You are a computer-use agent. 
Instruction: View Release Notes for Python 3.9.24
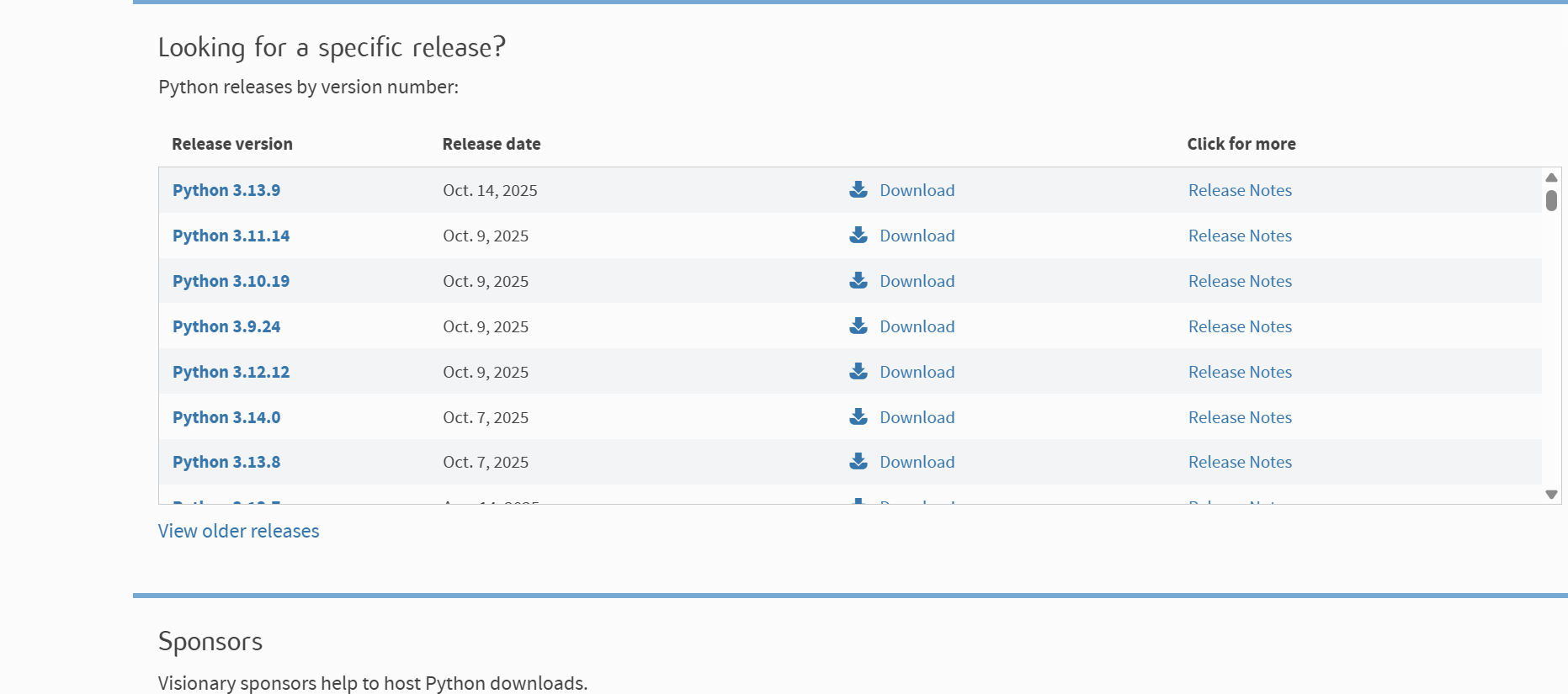click(1240, 326)
